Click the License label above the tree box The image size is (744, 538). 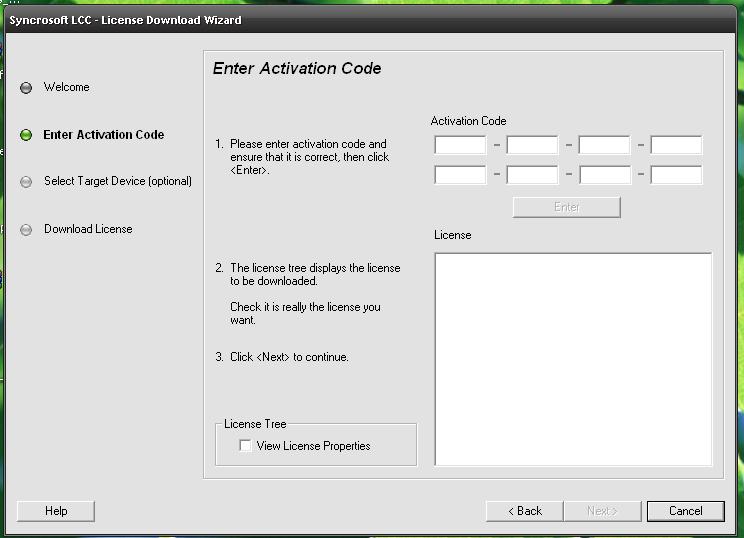tap(453, 235)
